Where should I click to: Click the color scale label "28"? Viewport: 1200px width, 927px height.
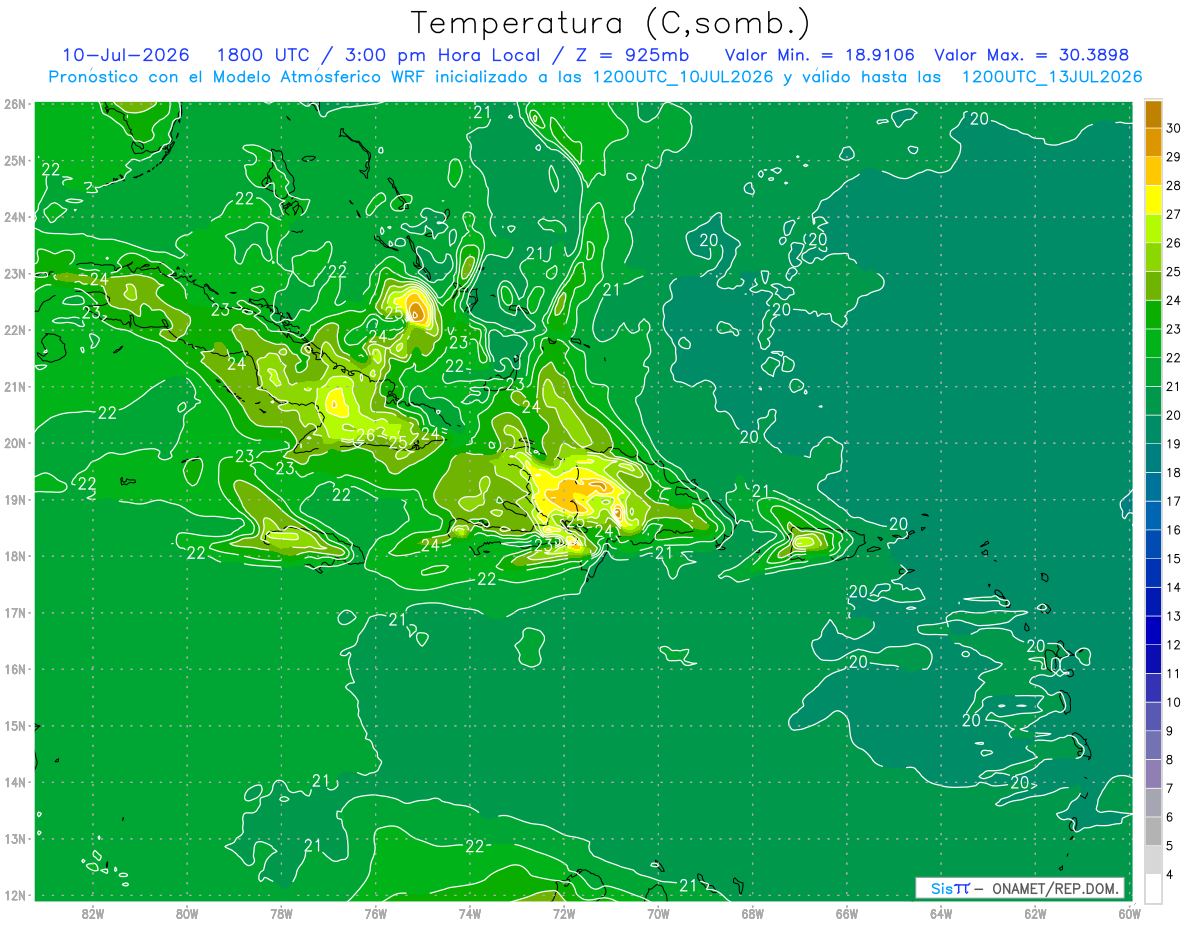pos(1174,186)
